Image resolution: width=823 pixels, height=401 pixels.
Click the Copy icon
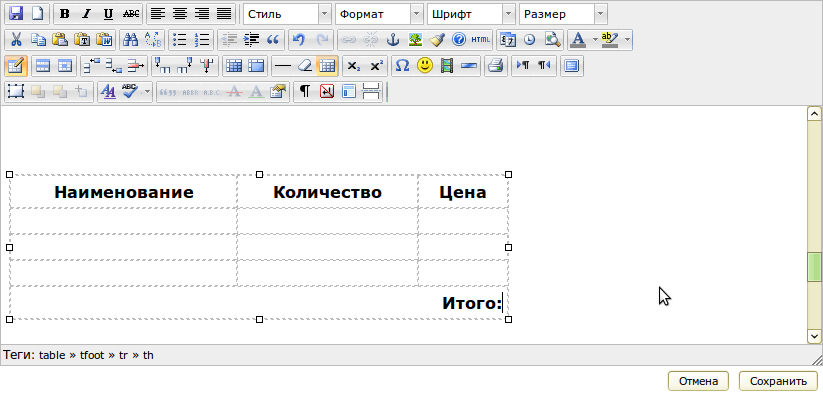tap(38, 40)
